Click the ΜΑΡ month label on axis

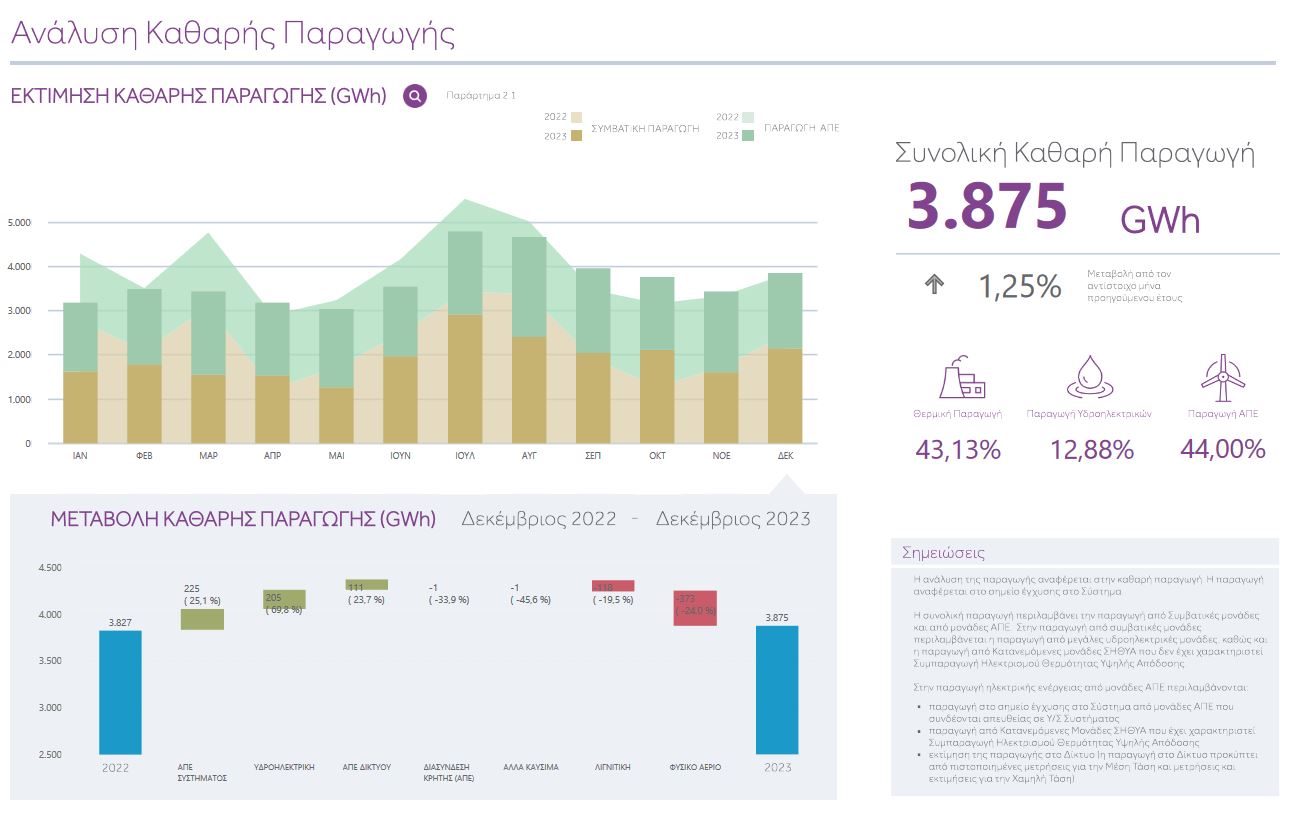click(x=208, y=455)
